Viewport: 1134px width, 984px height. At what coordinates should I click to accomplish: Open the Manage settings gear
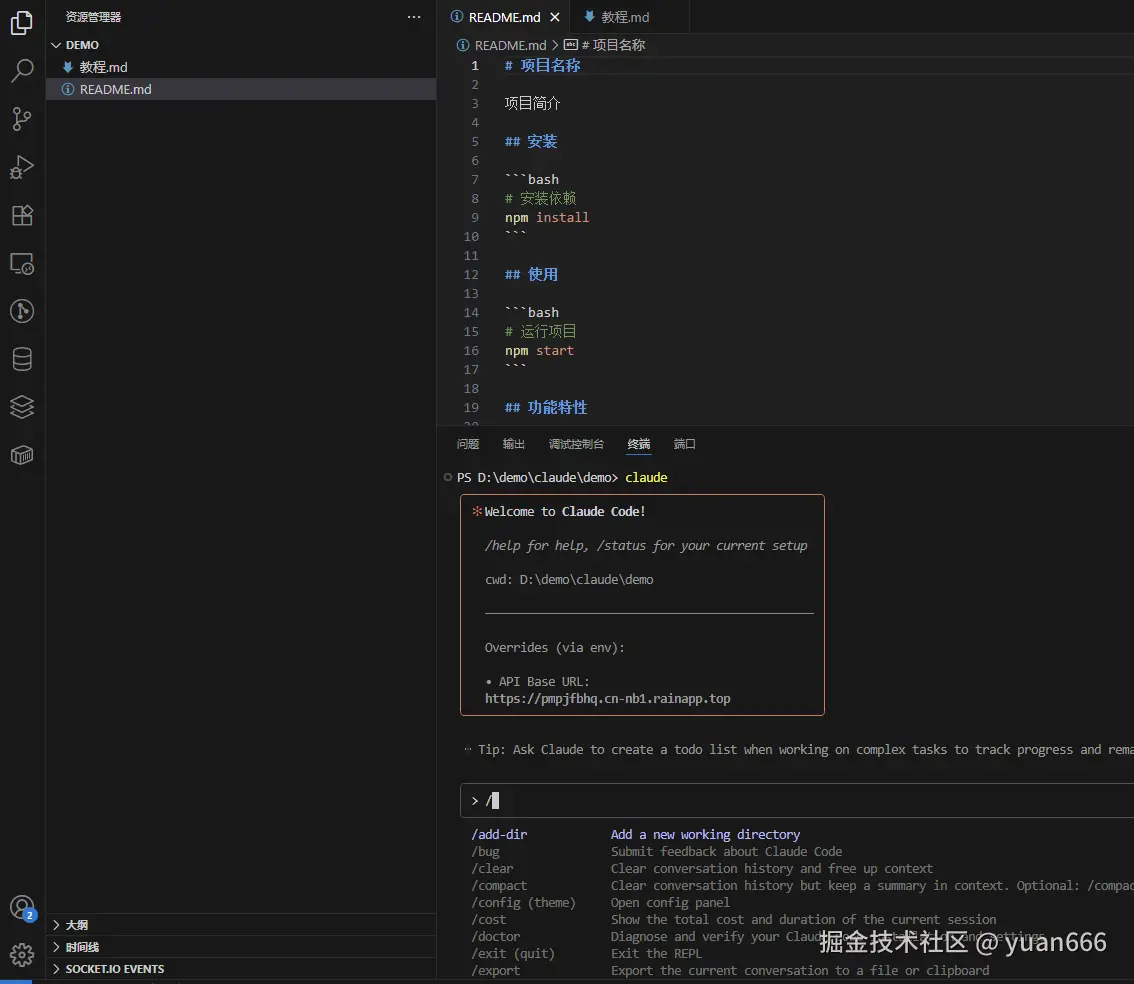coord(22,955)
